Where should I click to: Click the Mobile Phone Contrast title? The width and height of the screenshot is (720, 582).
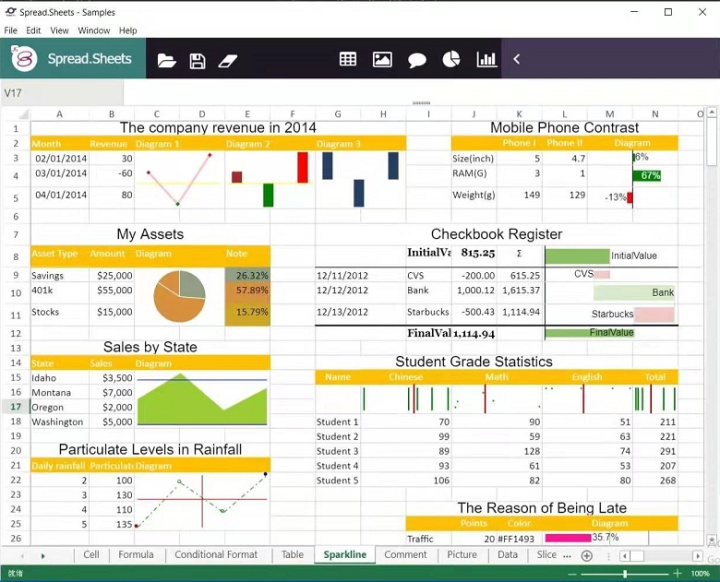point(564,128)
